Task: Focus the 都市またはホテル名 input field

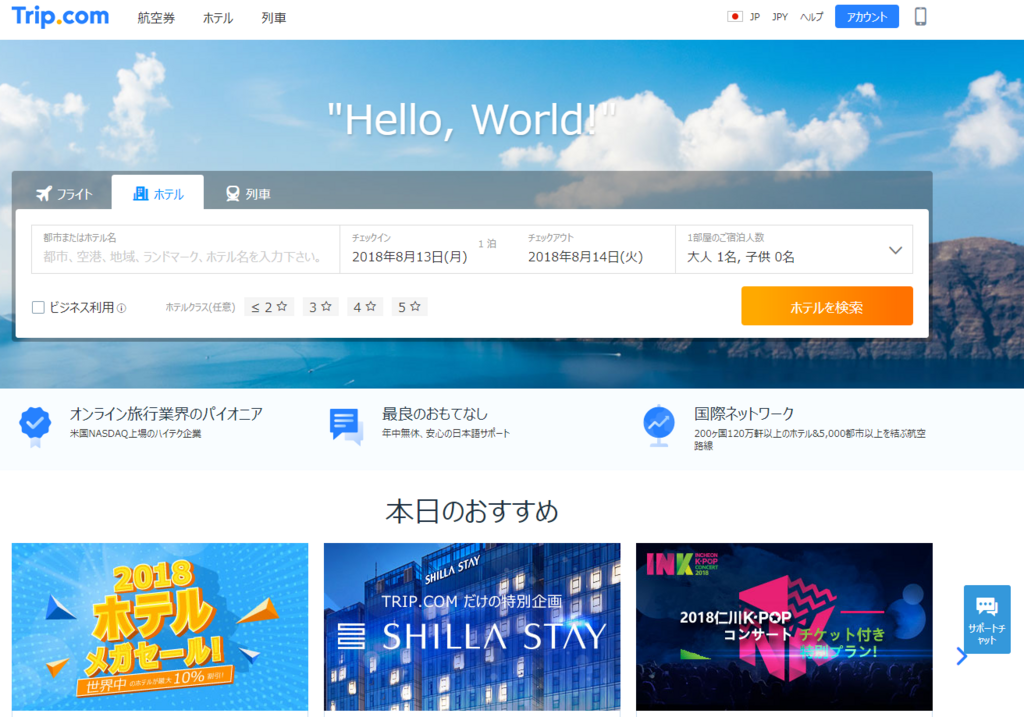Action: 185,249
